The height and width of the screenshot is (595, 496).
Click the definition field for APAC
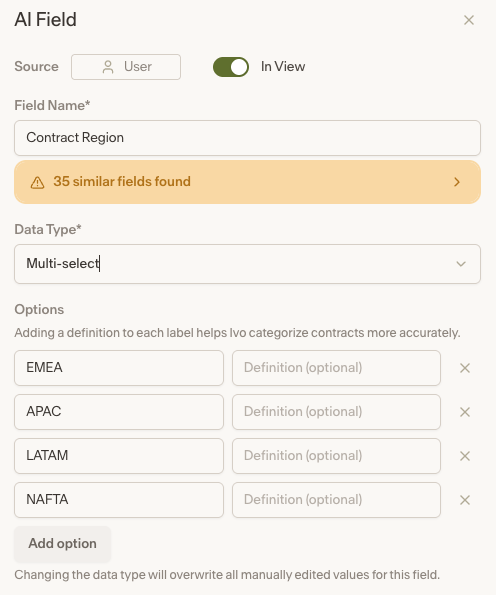coord(336,412)
